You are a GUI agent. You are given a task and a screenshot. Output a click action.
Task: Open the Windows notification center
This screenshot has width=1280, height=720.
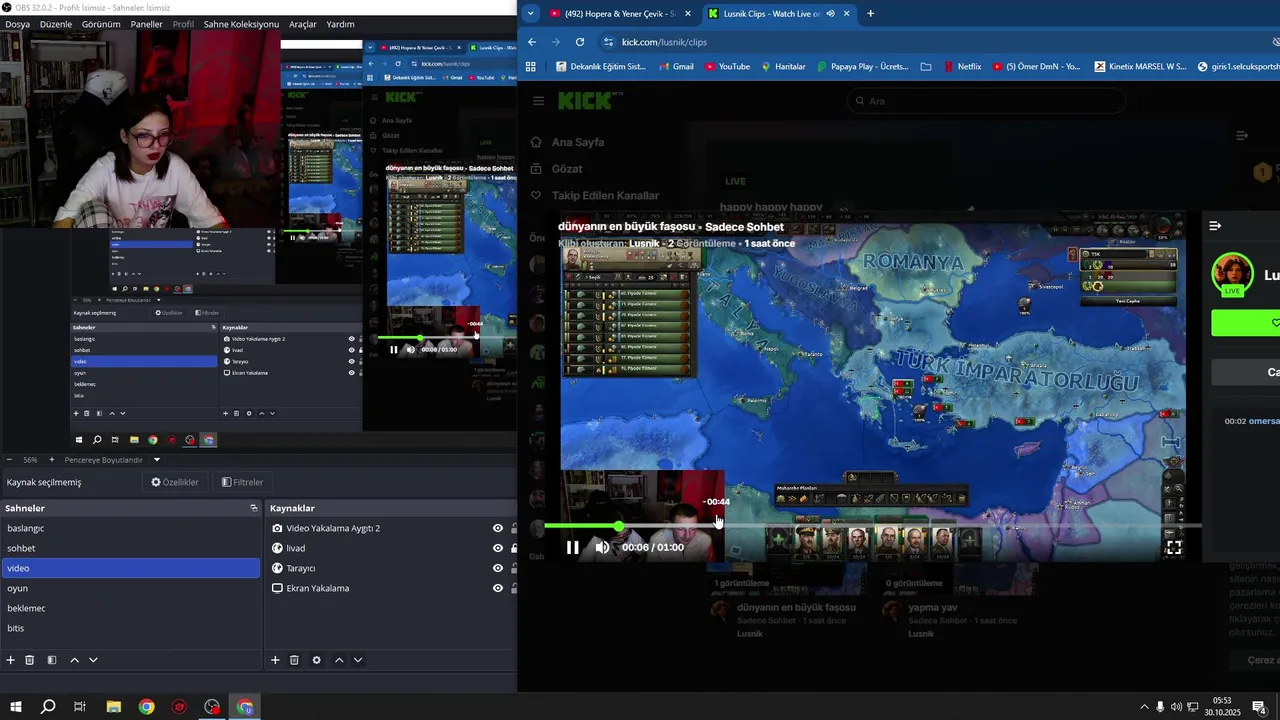[1259, 707]
